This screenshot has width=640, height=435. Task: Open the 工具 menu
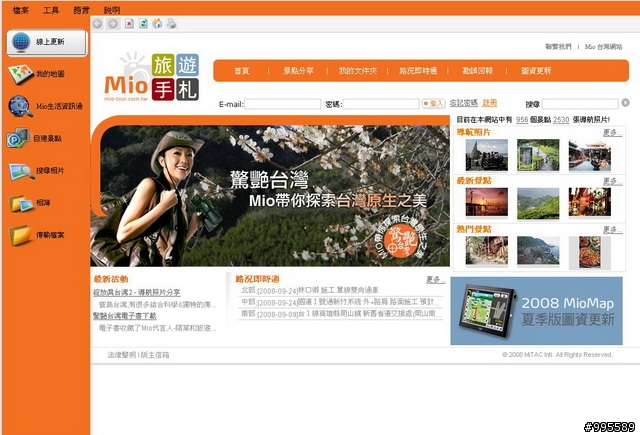click(51, 10)
